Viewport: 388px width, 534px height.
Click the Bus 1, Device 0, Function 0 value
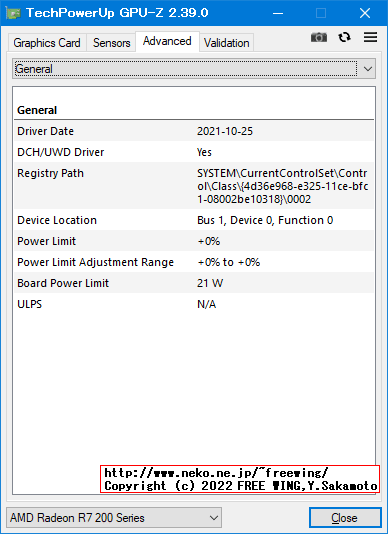point(265,220)
